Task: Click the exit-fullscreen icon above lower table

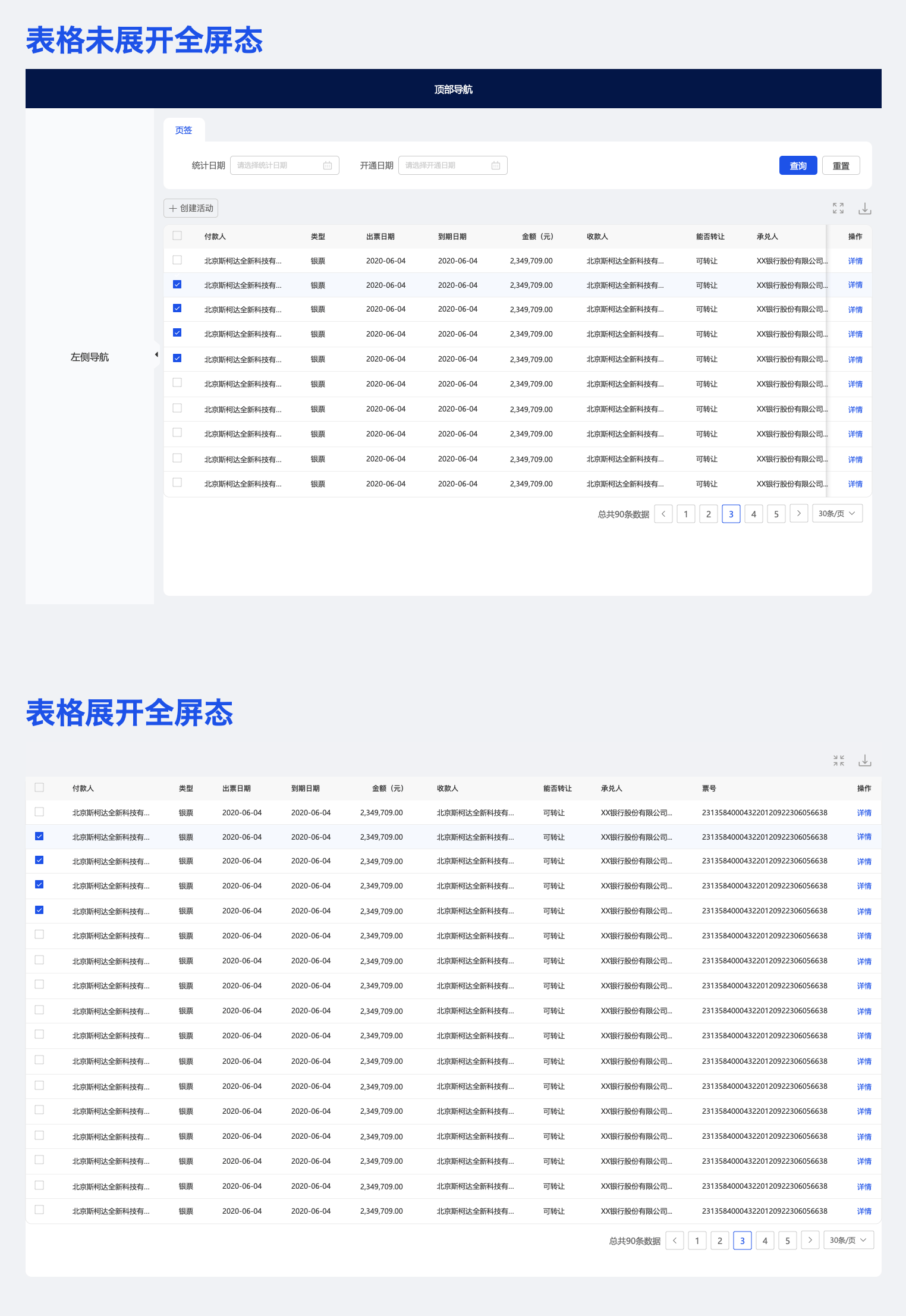Action: coord(839,760)
